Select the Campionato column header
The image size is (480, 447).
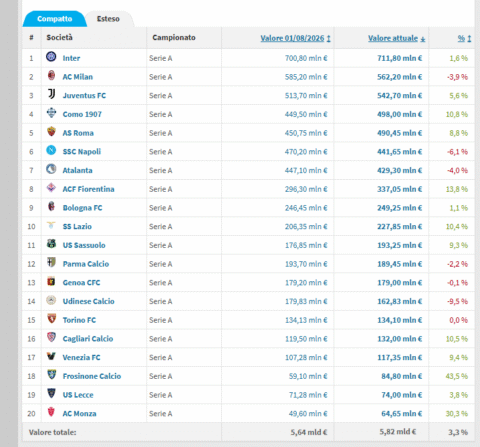pos(174,37)
